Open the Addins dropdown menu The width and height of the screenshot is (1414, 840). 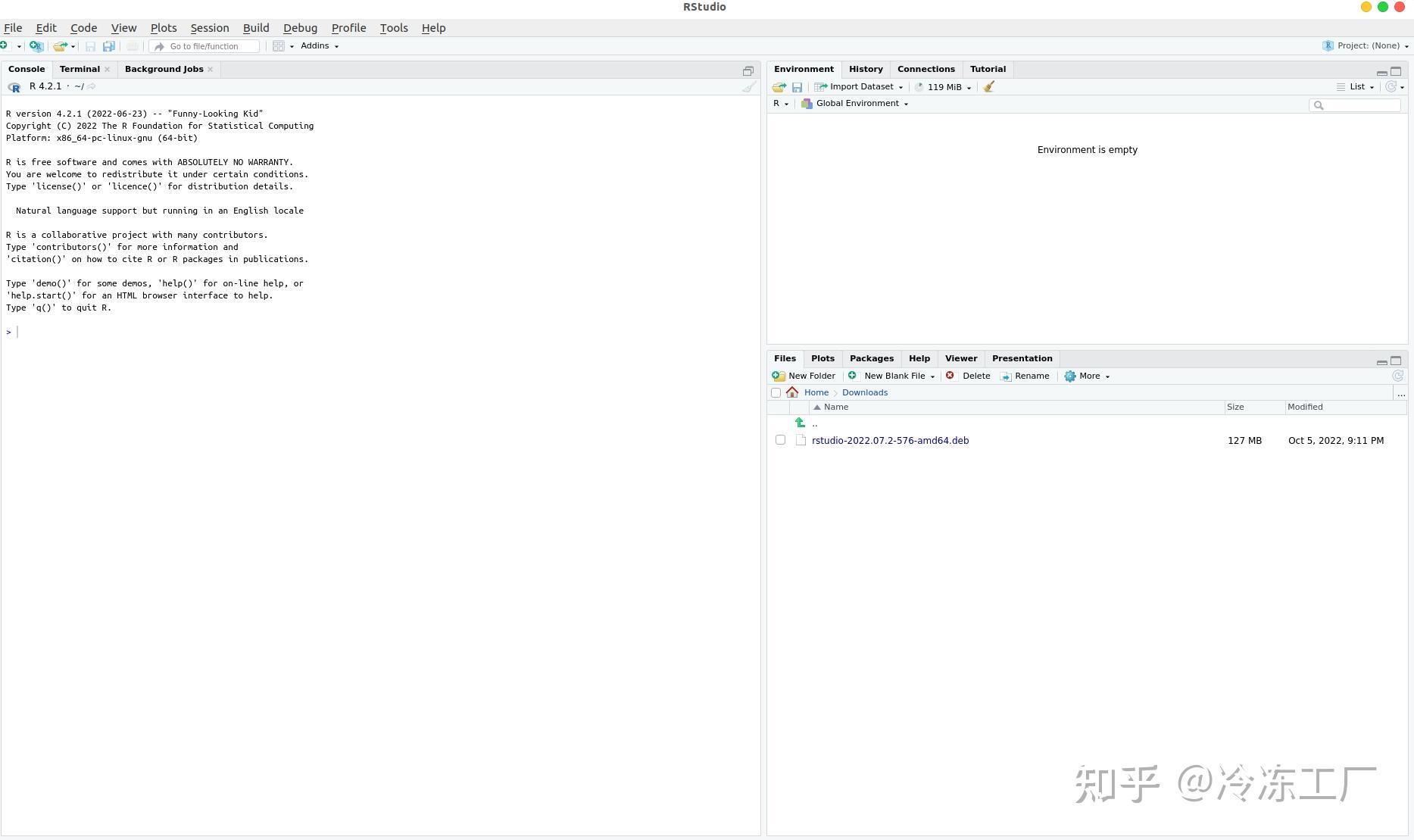point(320,46)
